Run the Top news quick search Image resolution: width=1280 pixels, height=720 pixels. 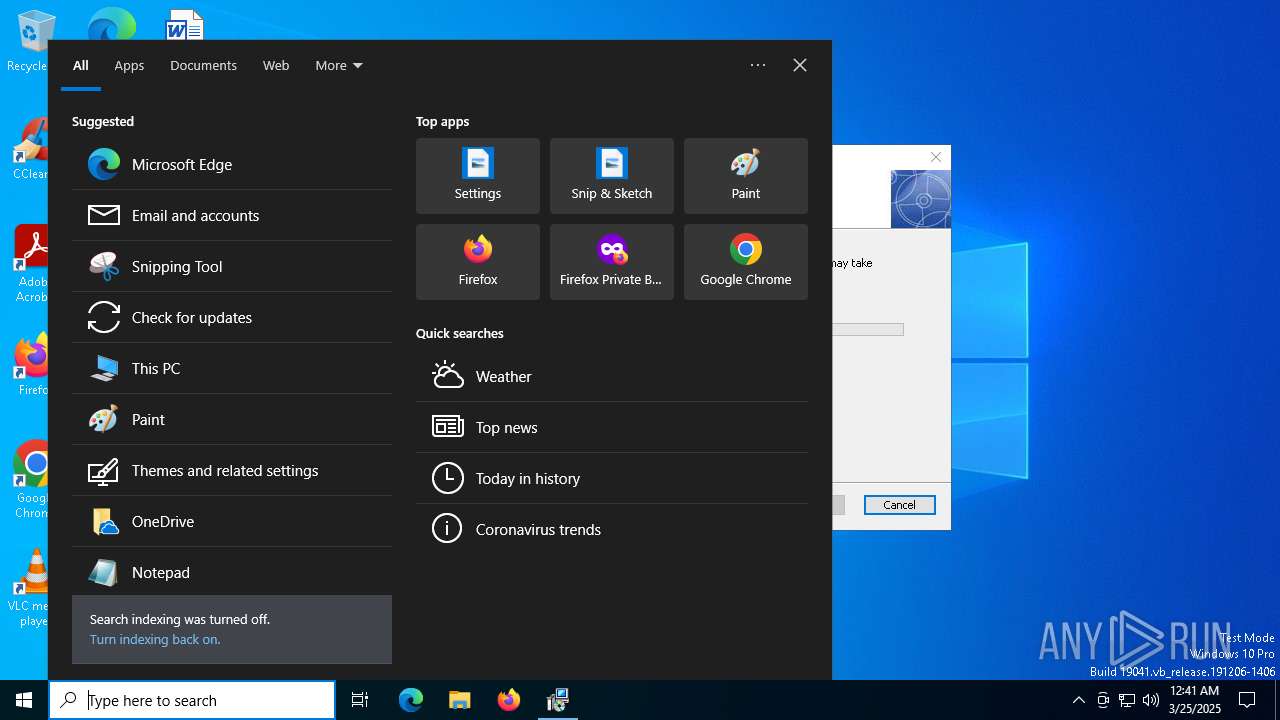(612, 427)
